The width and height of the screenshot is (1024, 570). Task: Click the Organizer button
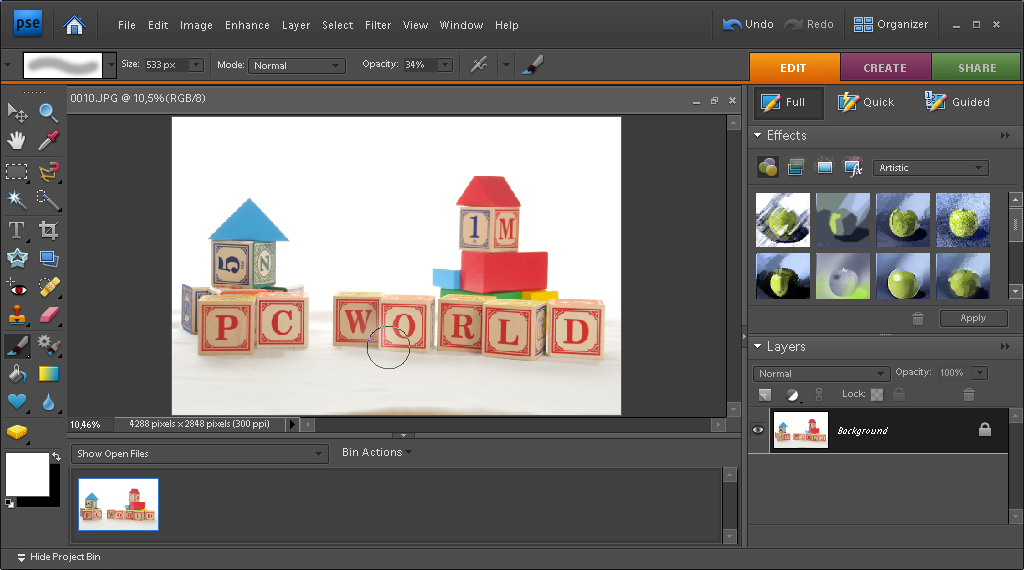891,24
